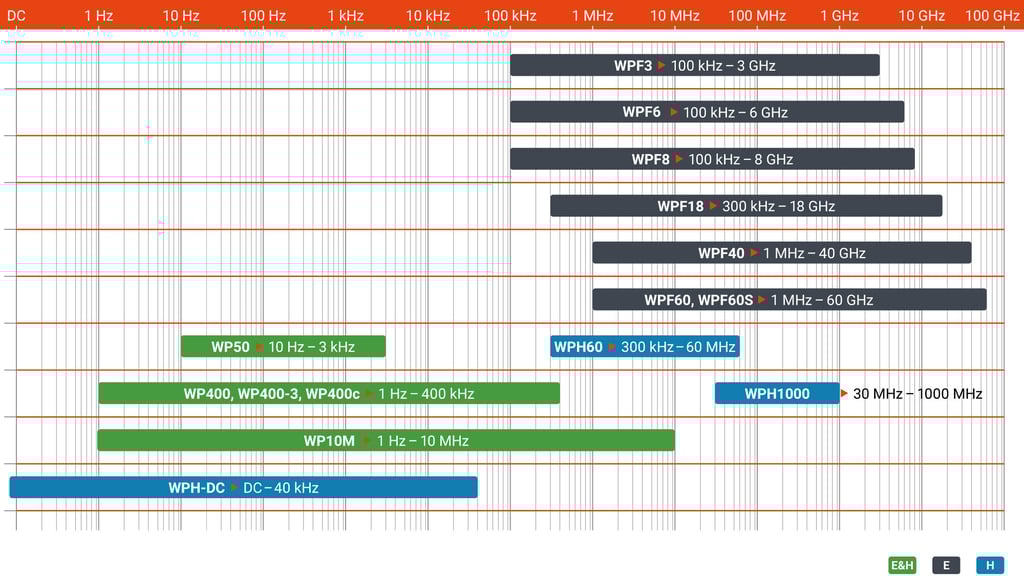The height and width of the screenshot is (576, 1024).
Task: Click the WP400, WP400-3, WP400c bar
Action: click(x=329, y=393)
